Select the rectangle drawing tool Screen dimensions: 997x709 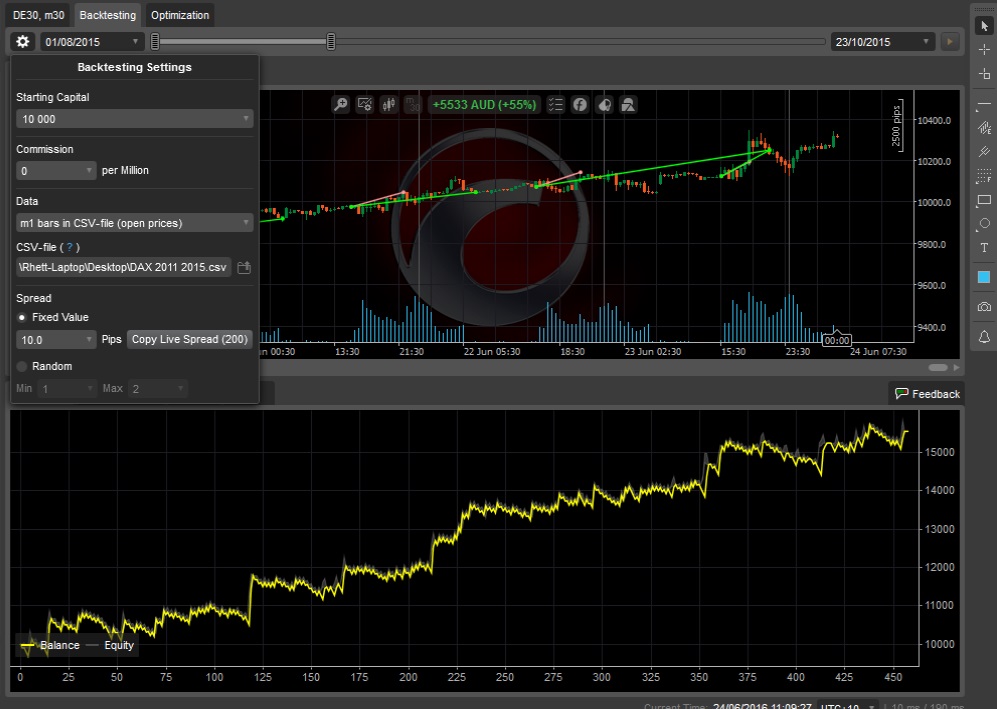point(984,200)
